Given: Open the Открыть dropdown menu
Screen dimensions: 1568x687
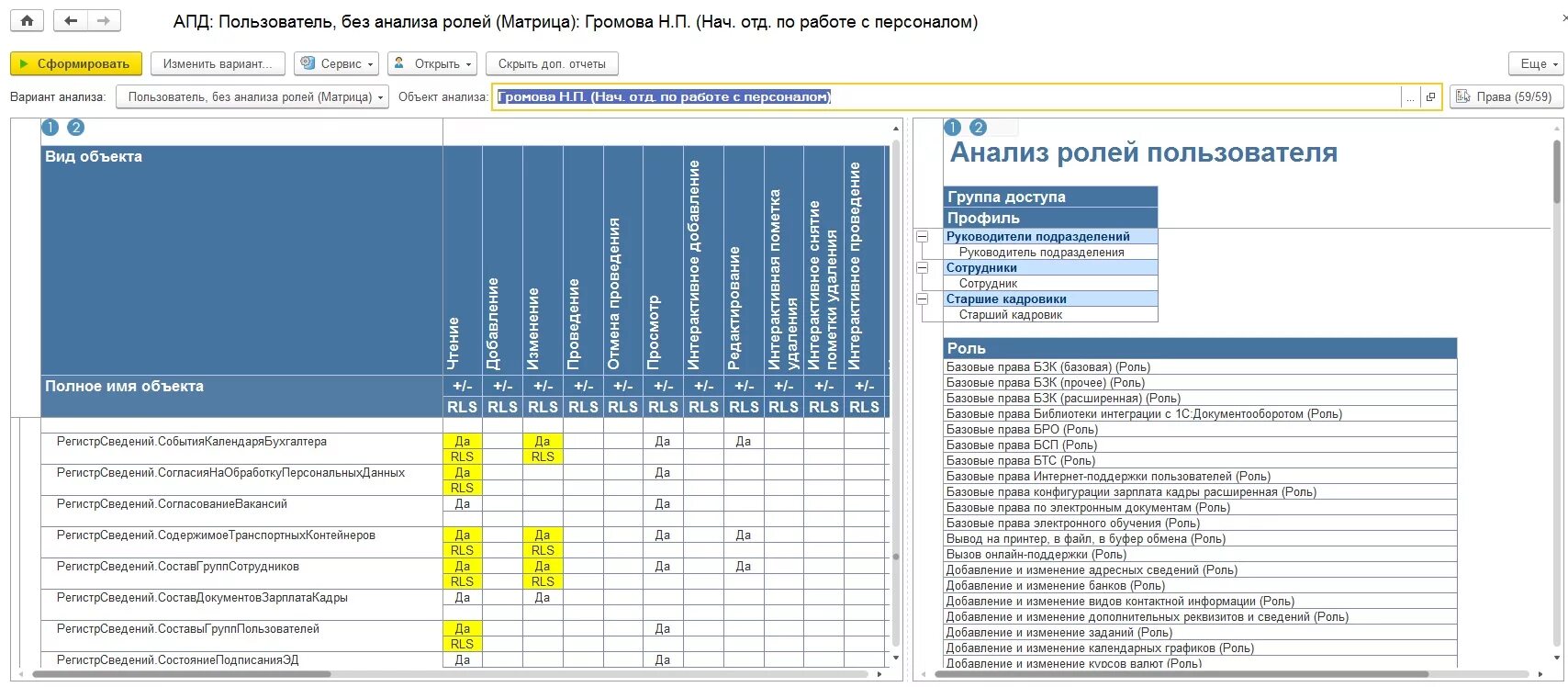Looking at the screenshot, I should 432,63.
